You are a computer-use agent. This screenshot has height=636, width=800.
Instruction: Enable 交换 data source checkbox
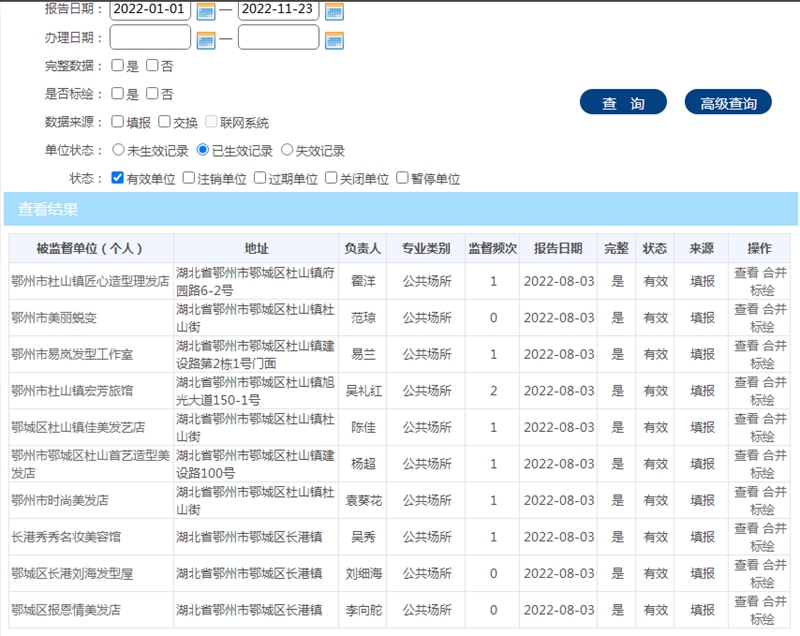pos(164,121)
